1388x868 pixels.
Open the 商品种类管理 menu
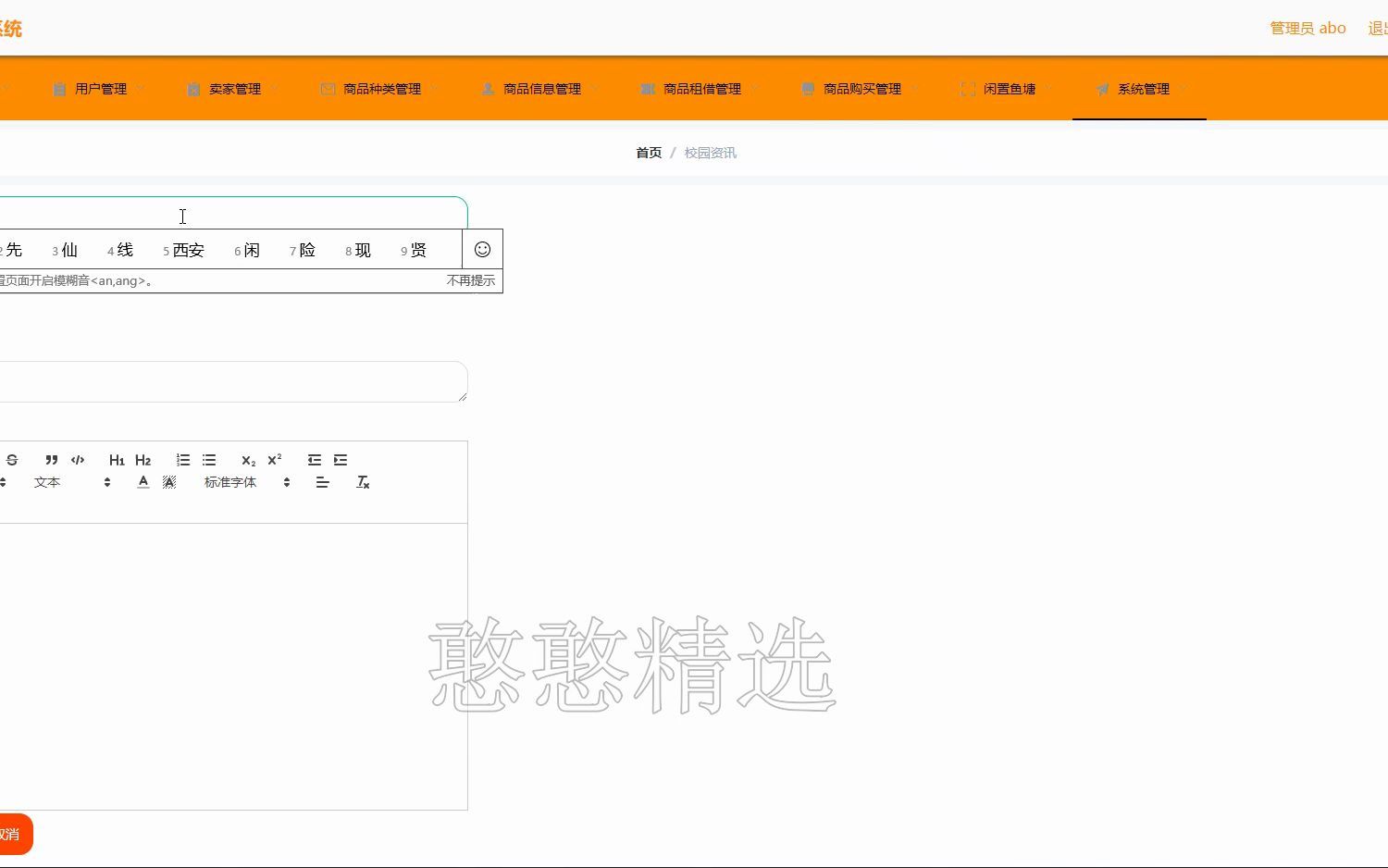380,89
